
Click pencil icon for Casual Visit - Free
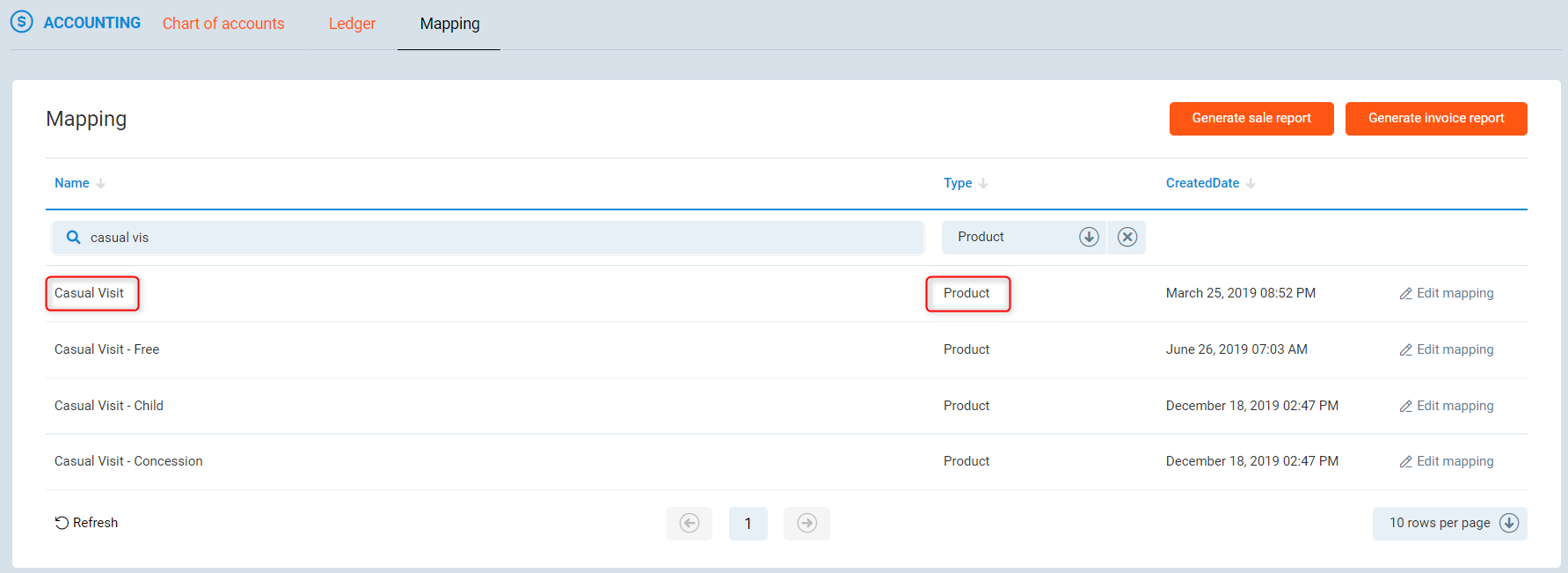coord(1405,350)
